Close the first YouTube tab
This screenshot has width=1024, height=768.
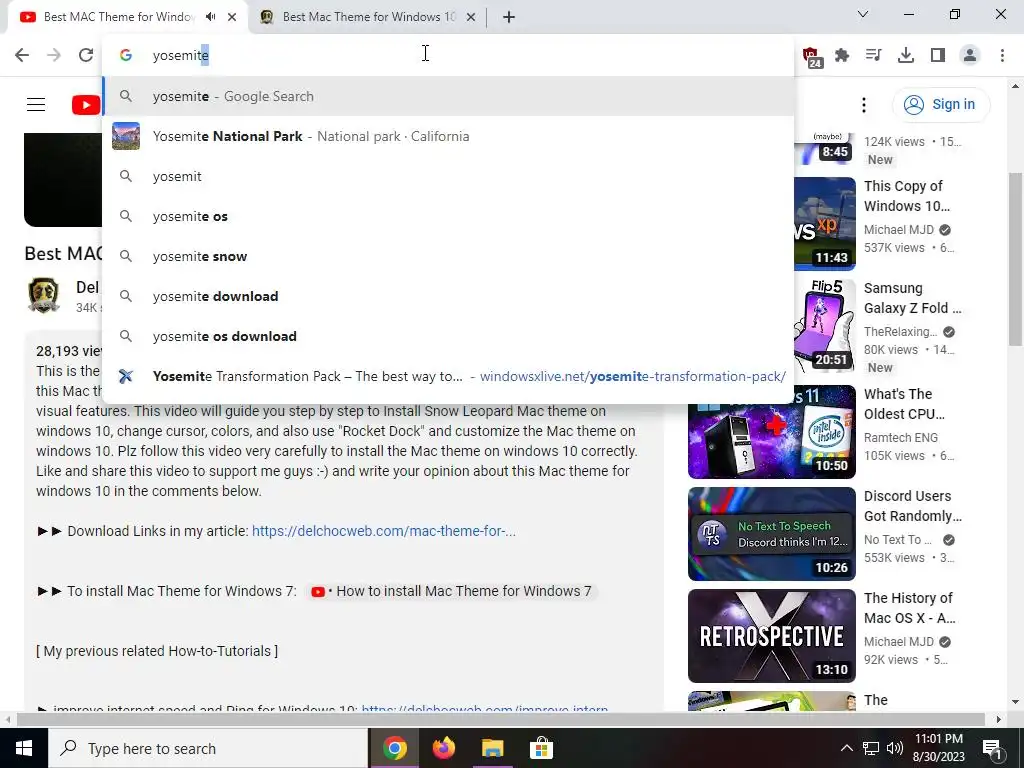click(232, 17)
